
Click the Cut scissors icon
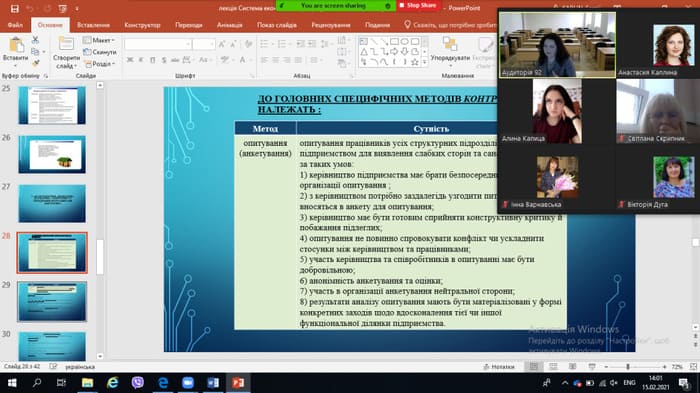(35, 40)
